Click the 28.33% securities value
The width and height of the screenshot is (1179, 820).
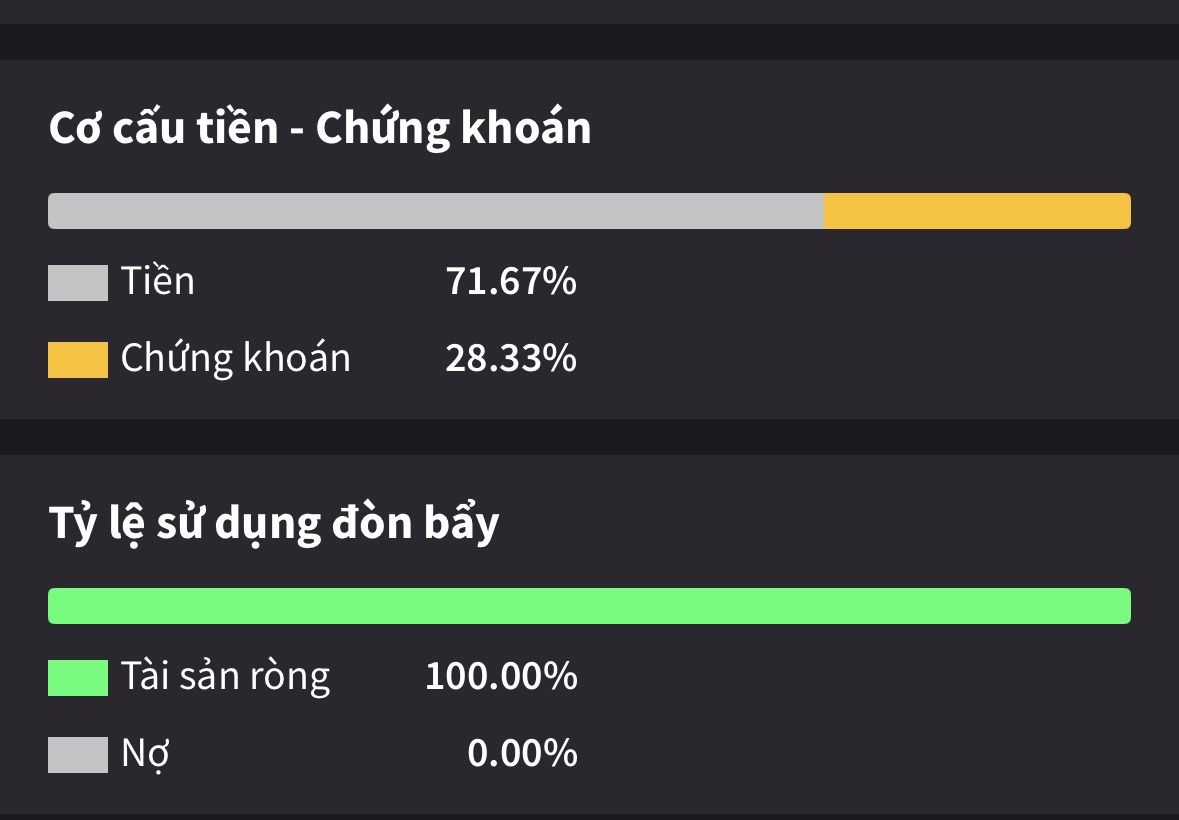click(x=511, y=358)
